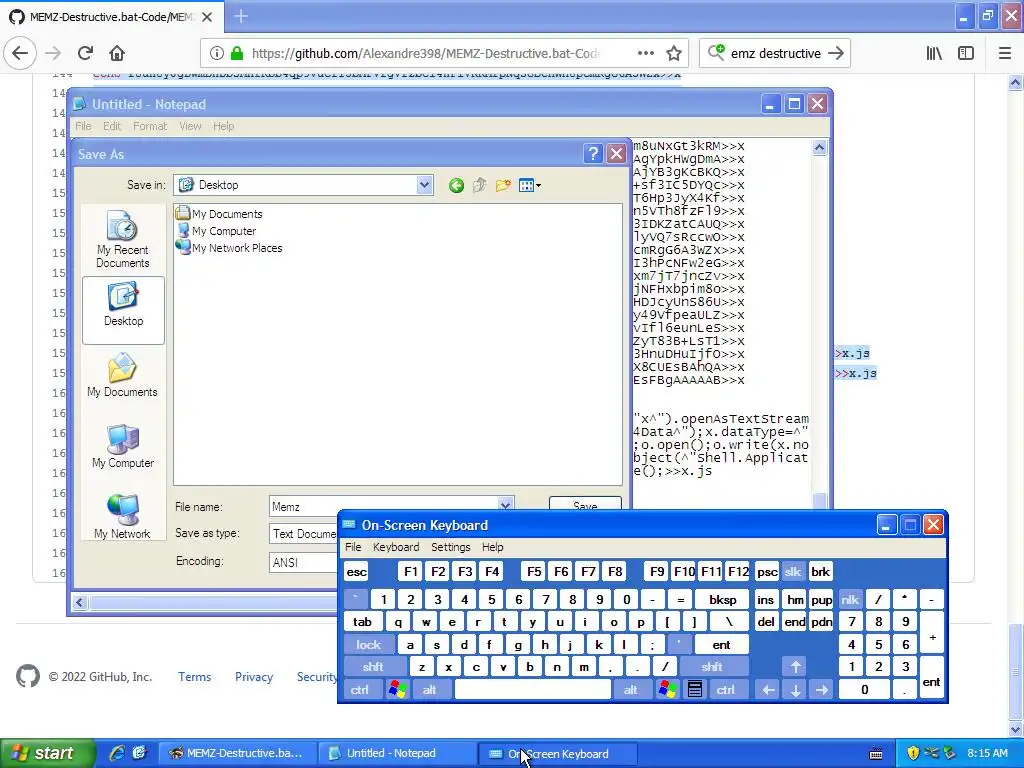Open View Menu in Save As
This screenshot has height=768, width=1024.
529,185
